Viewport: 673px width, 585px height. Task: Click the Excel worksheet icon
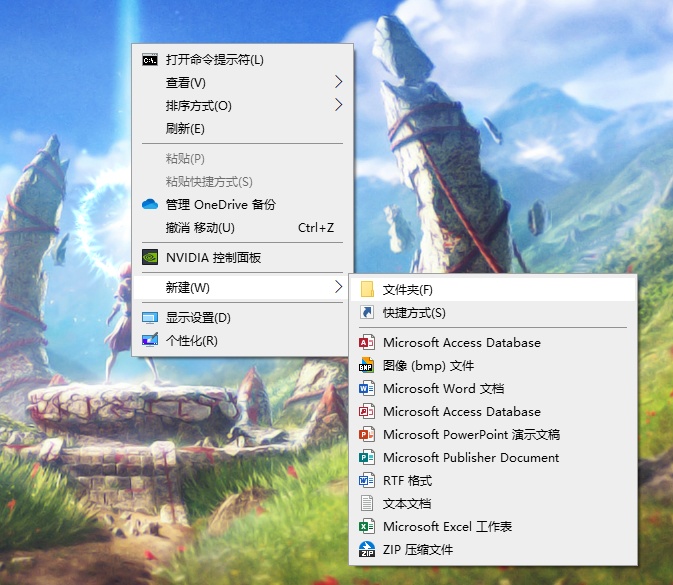(367, 526)
